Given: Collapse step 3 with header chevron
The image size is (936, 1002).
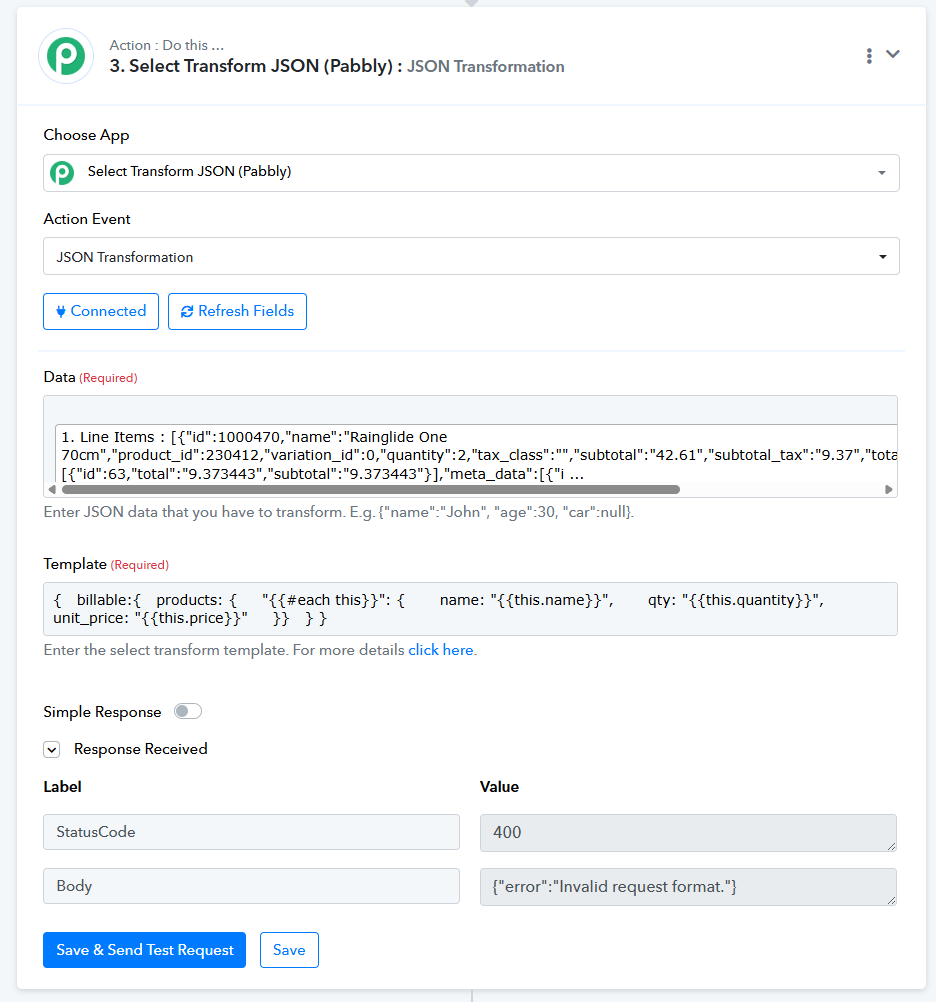Looking at the screenshot, I should click(x=893, y=54).
